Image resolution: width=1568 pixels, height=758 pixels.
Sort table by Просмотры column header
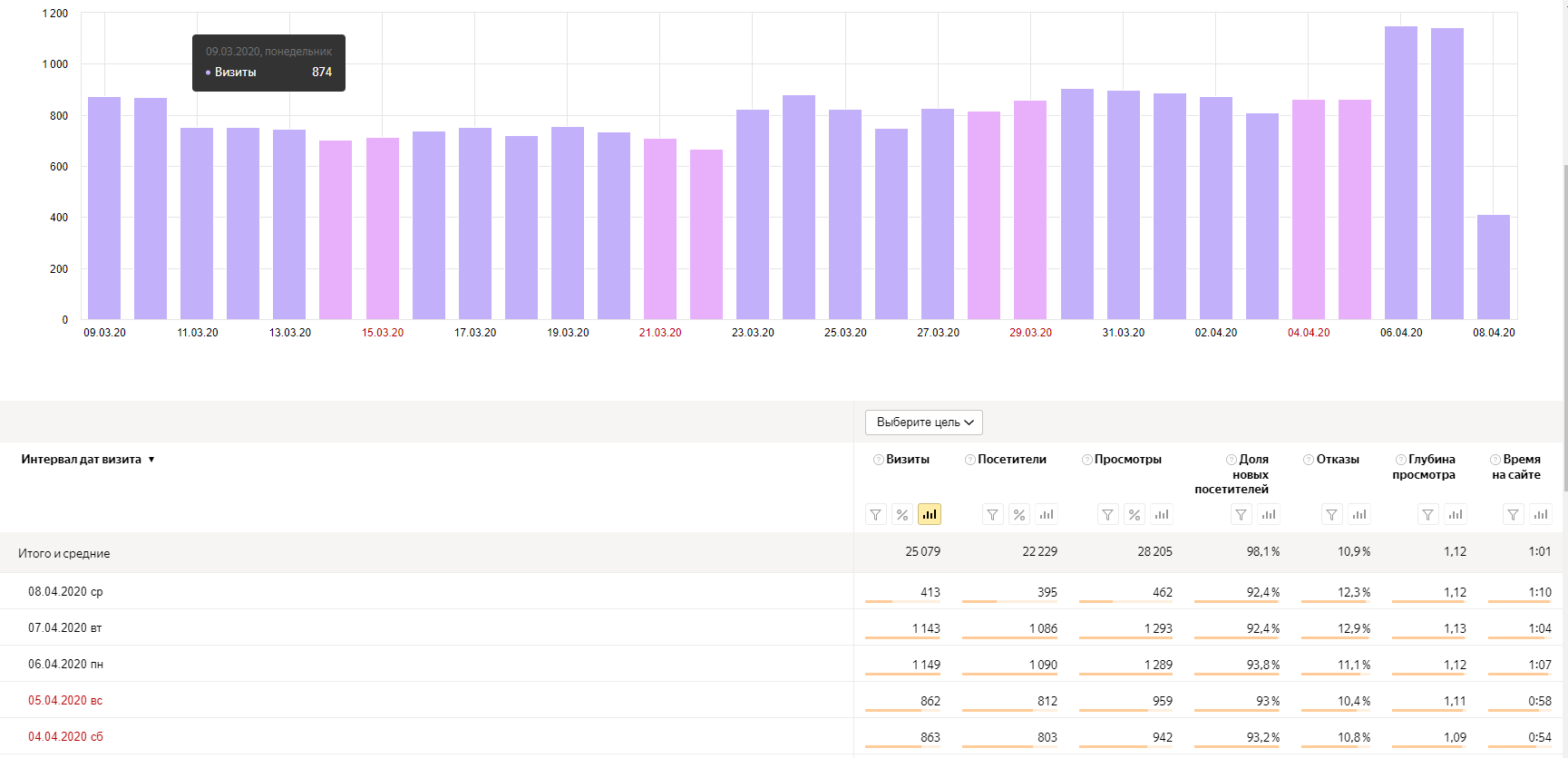click(x=1128, y=460)
